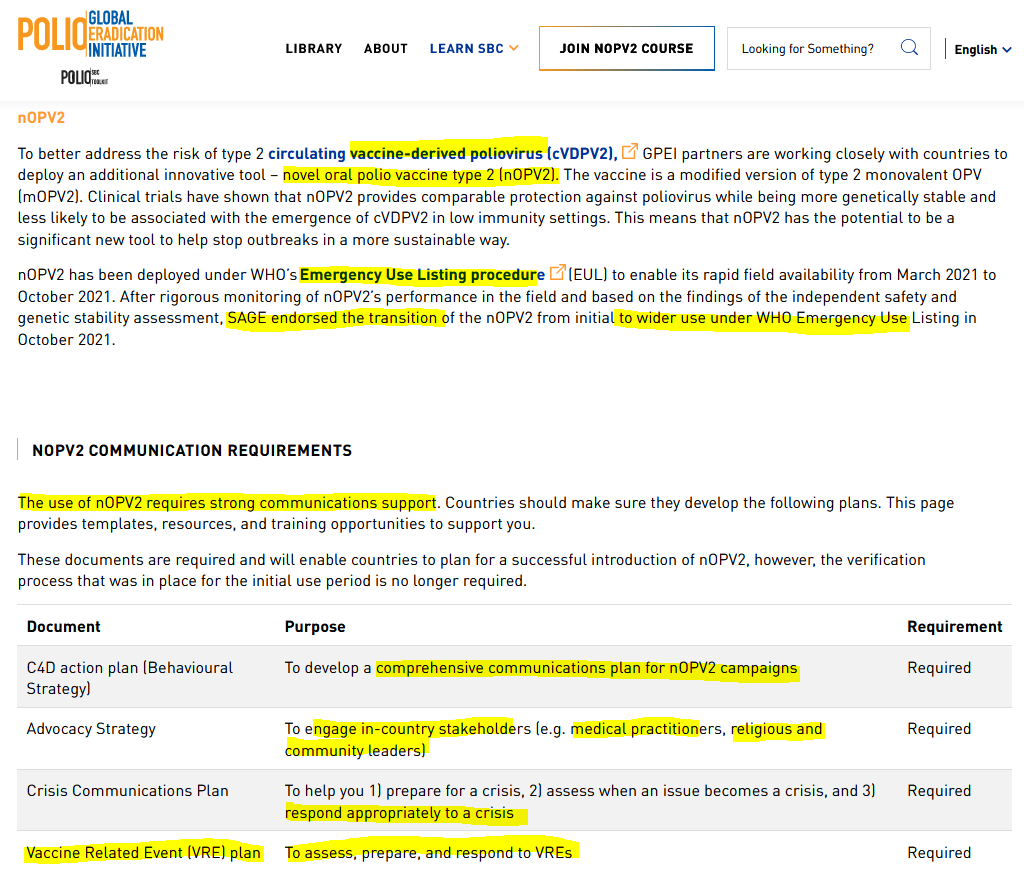Click Required in the VRE plan row
The width and height of the screenshot is (1024, 880).
click(938, 853)
